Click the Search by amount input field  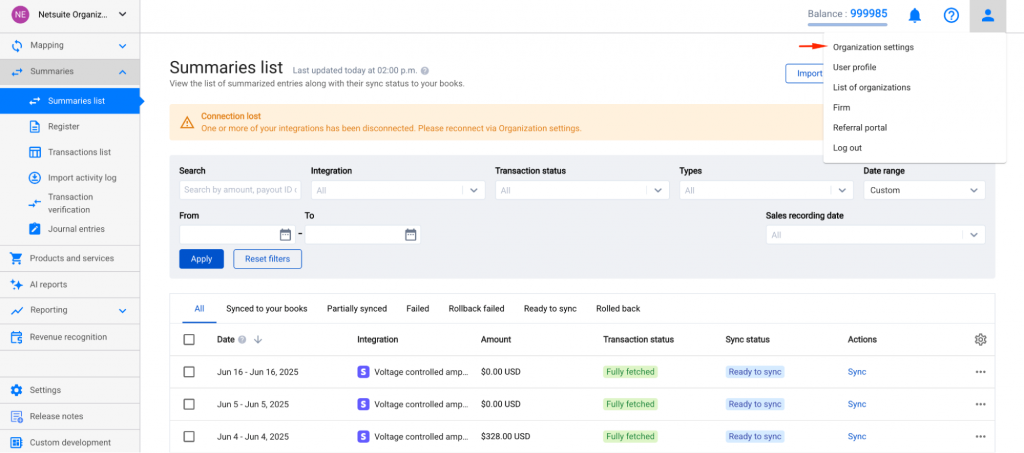point(239,190)
